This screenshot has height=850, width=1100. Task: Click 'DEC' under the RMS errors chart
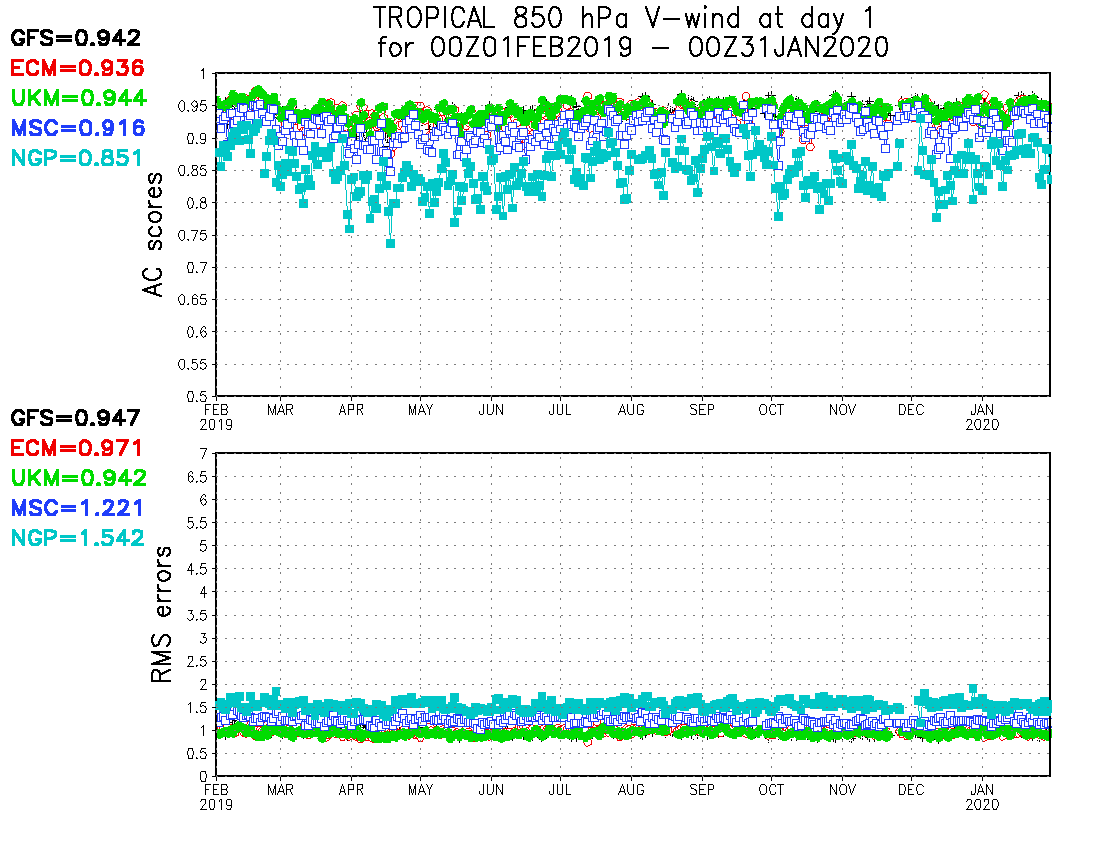click(911, 790)
